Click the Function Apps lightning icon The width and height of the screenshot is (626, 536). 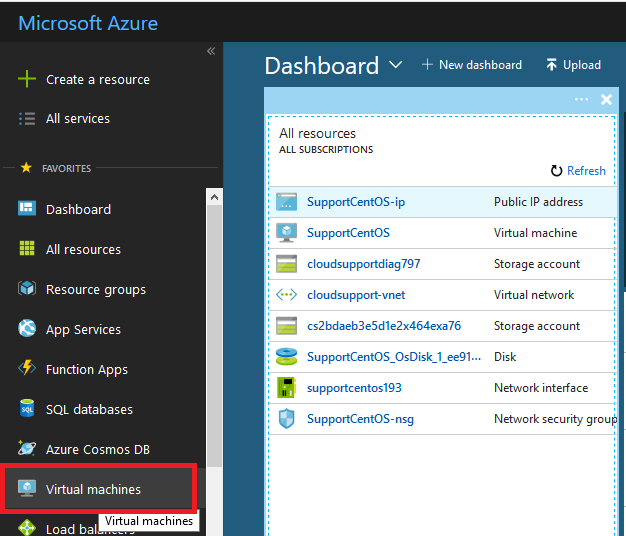[x=27, y=368]
